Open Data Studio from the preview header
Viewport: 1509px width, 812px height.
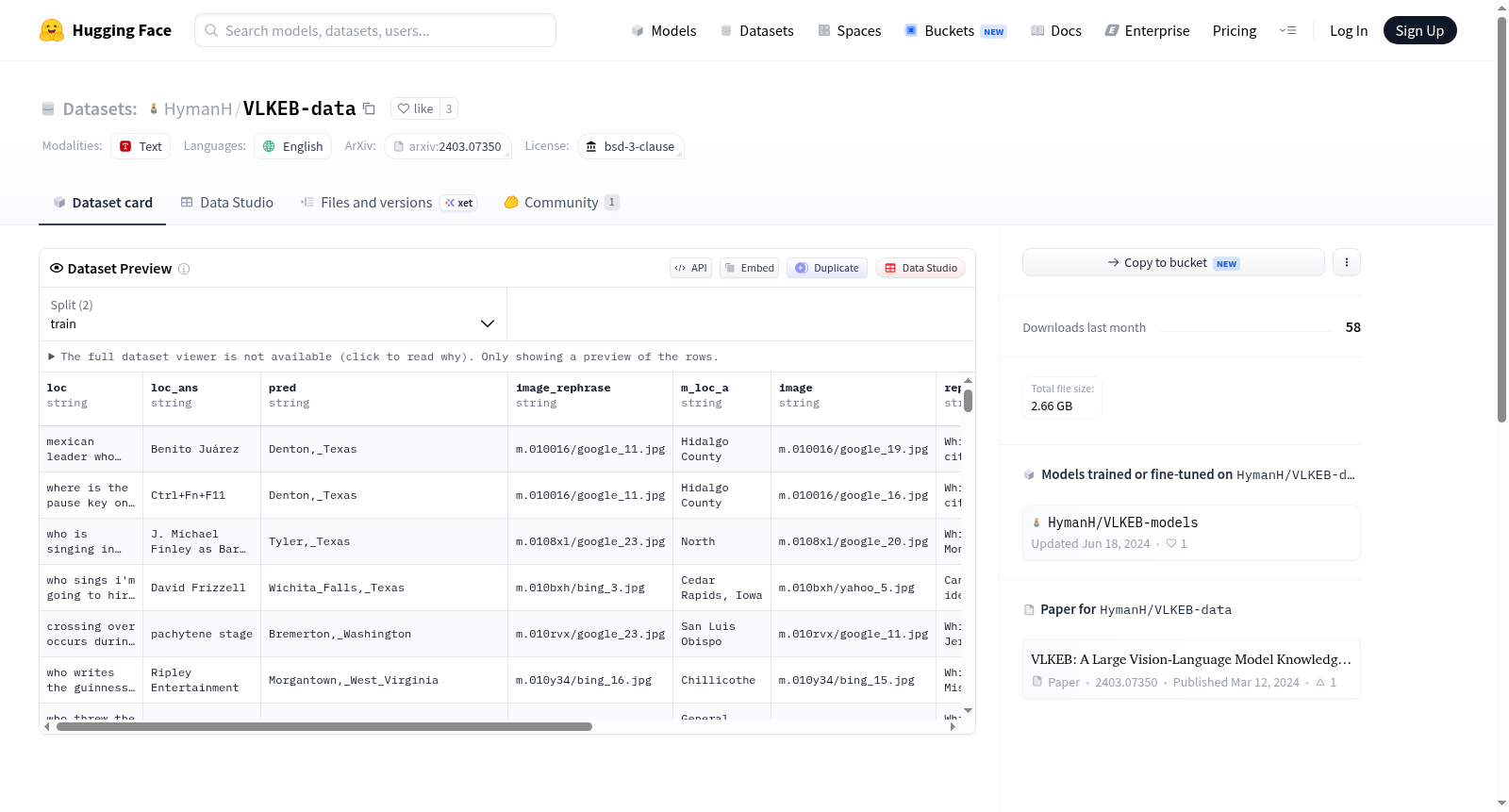click(x=920, y=268)
